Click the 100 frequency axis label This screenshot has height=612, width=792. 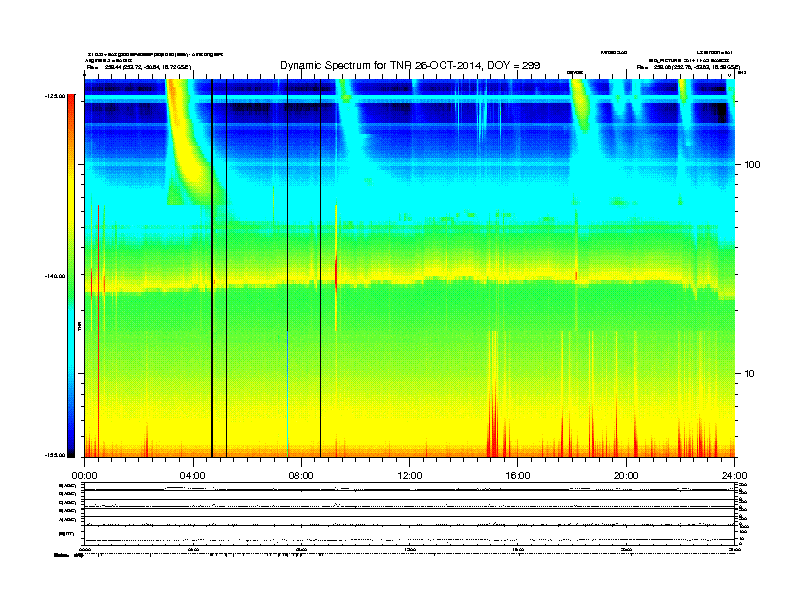(x=752, y=165)
